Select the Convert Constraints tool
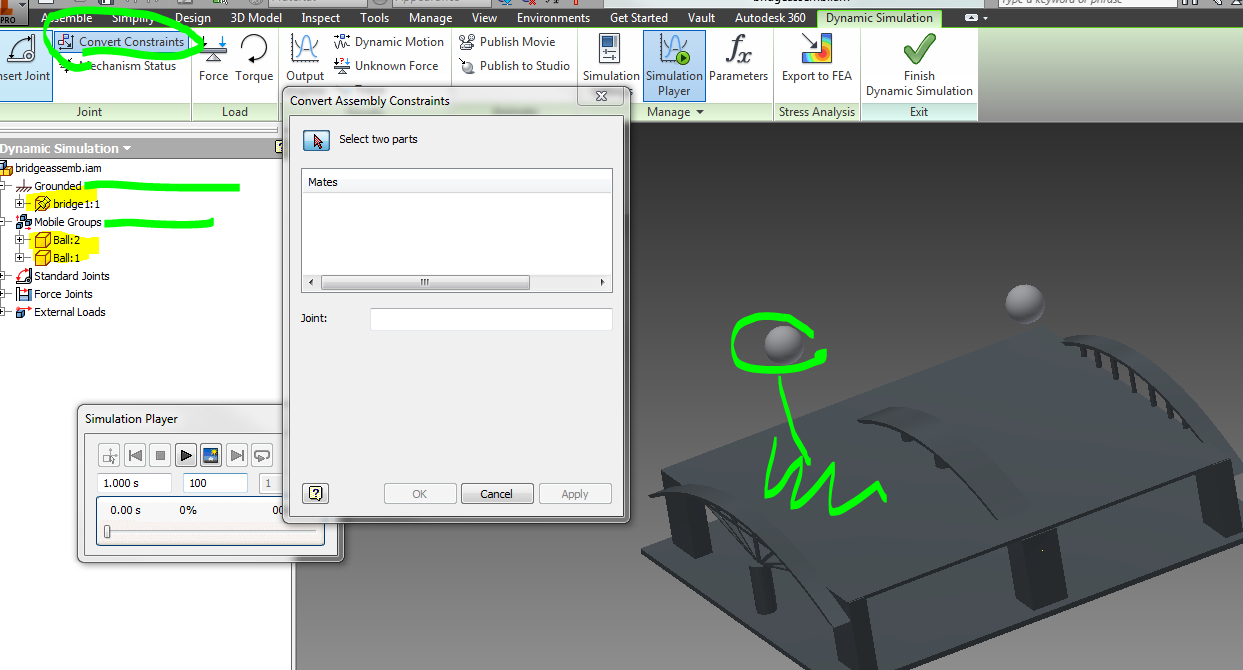 coord(120,42)
